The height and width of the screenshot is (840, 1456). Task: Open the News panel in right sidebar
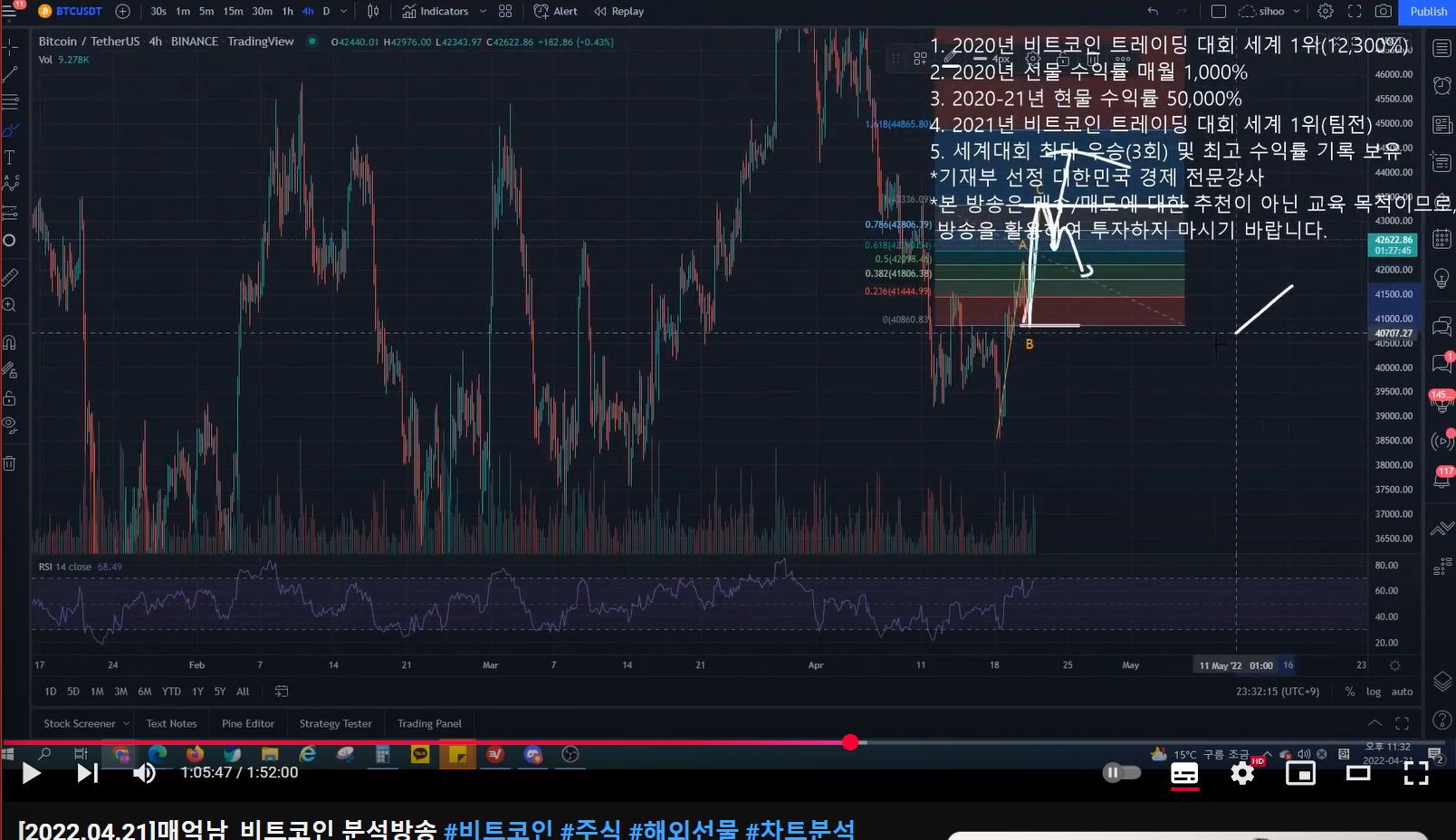(x=1442, y=124)
